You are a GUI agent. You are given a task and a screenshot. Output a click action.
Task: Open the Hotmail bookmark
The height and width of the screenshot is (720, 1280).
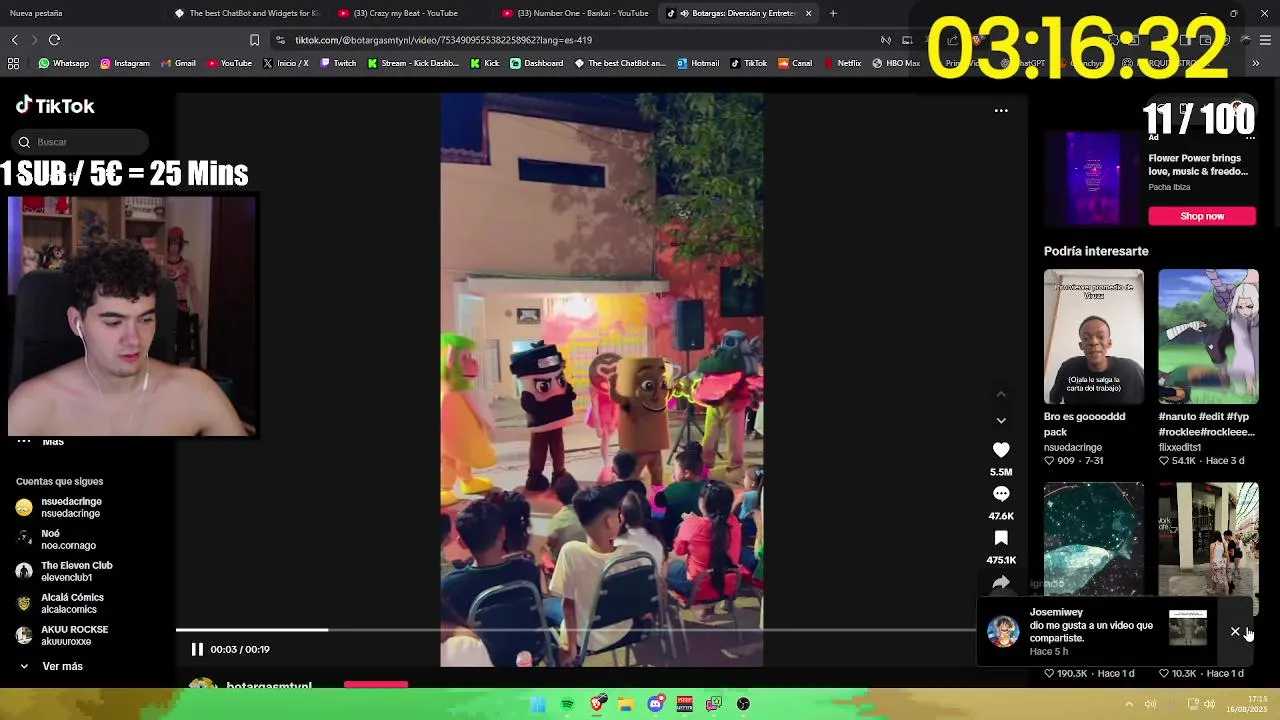(698, 63)
